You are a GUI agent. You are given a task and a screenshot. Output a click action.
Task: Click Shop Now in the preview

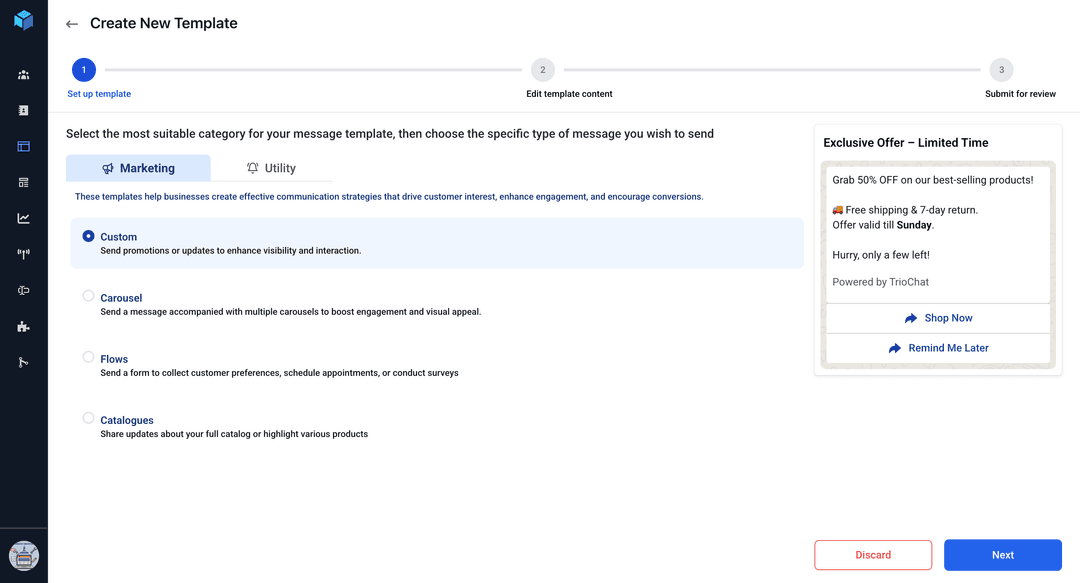pyautogui.click(x=938, y=318)
